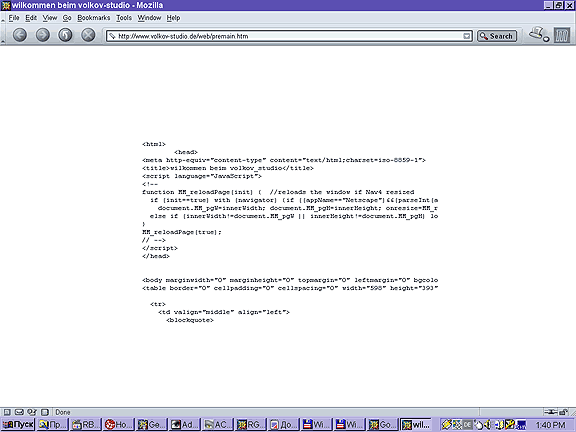Click the Search button
Viewport: 576px width, 432px height.
[497, 36]
